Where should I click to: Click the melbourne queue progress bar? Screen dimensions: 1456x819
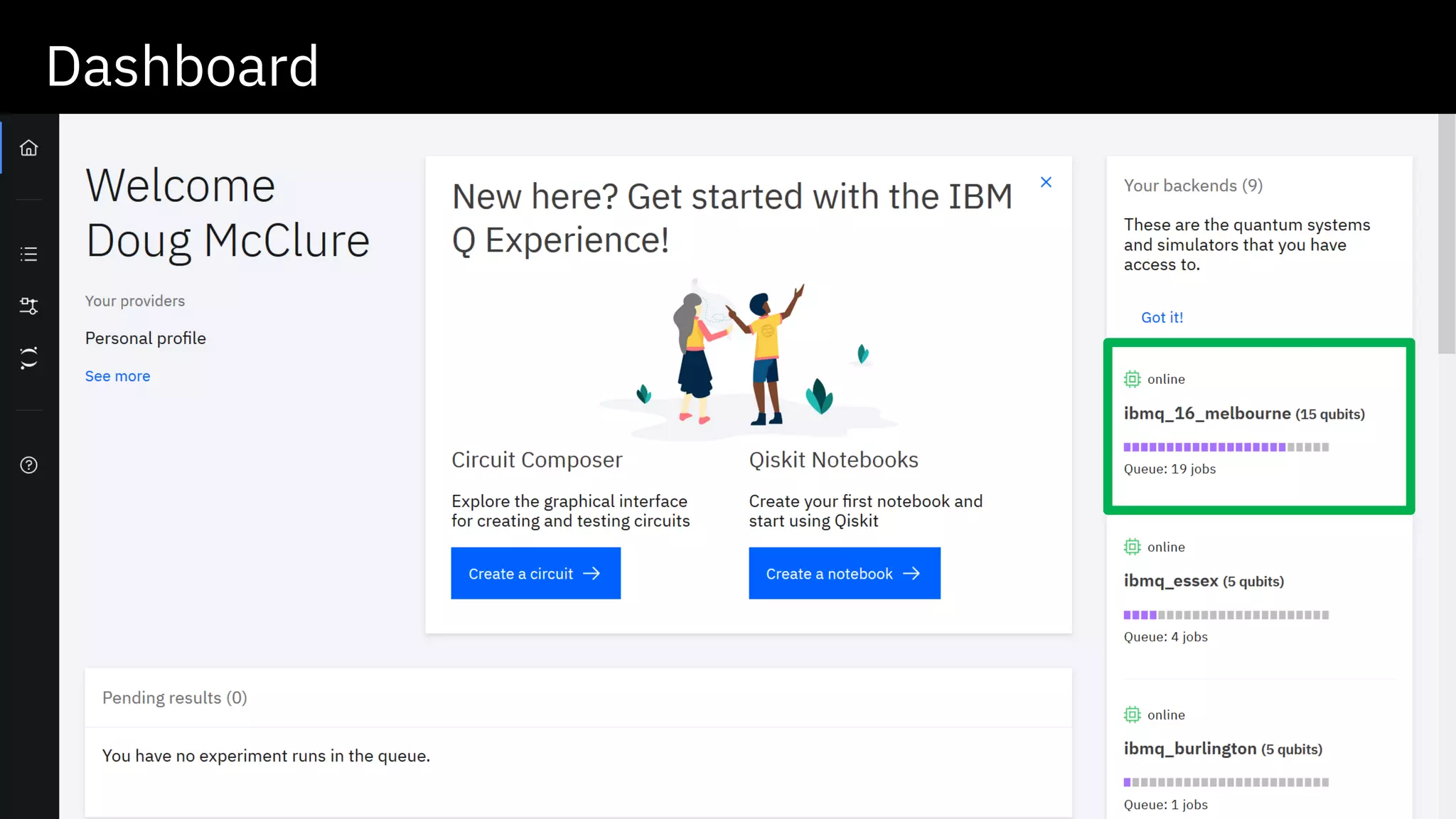[1226, 447]
